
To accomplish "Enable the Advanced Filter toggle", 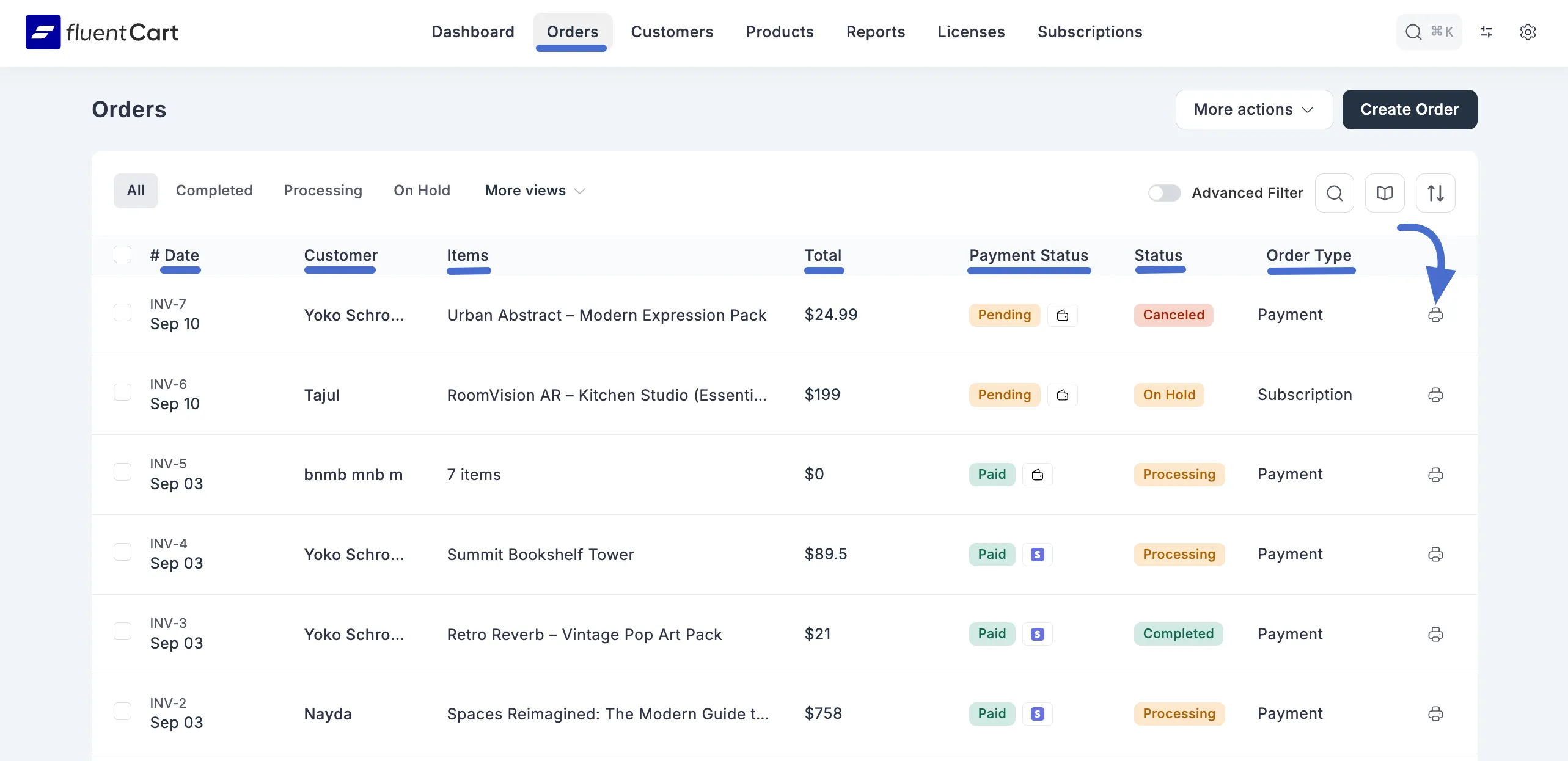I will tap(1163, 192).
